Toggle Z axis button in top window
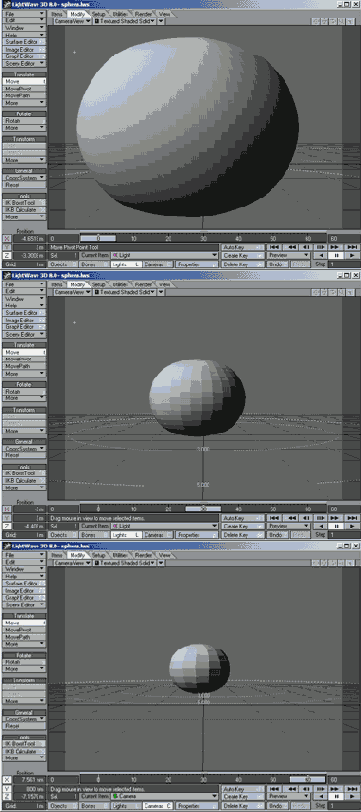The height and width of the screenshot is (812, 361). tap(6, 255)
